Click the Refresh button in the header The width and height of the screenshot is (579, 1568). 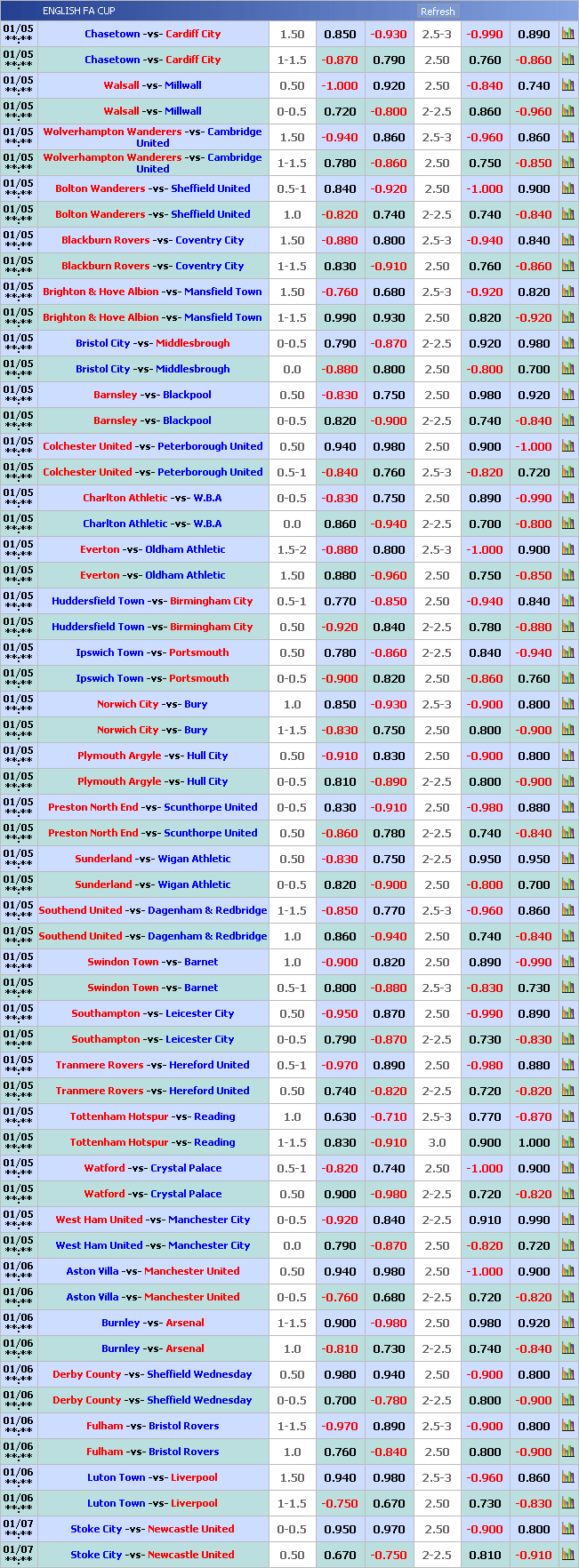[x=438, y=12]
